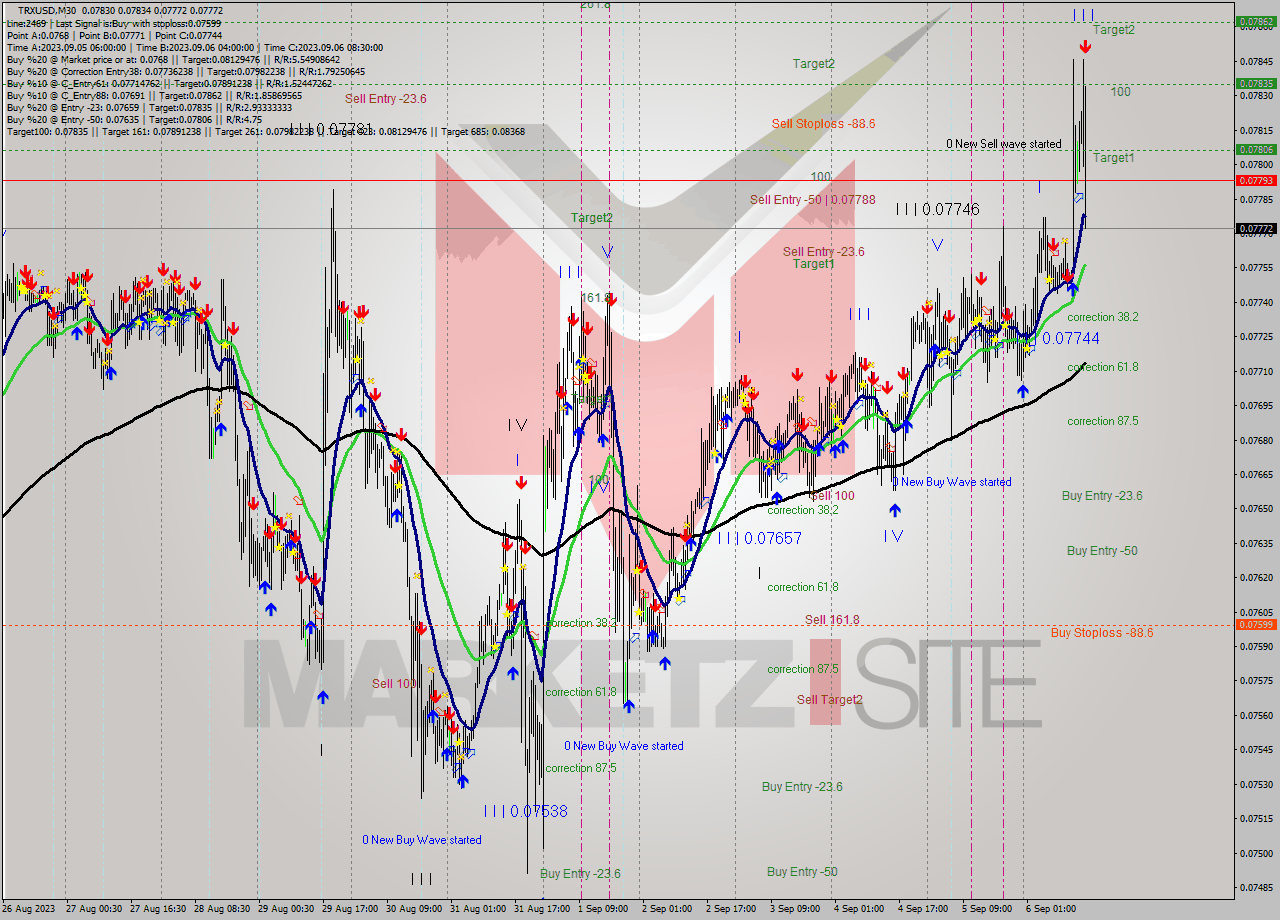Click green 0.07835 price tag on axis
1280x920 pixels.
[x=1256, y=84]
